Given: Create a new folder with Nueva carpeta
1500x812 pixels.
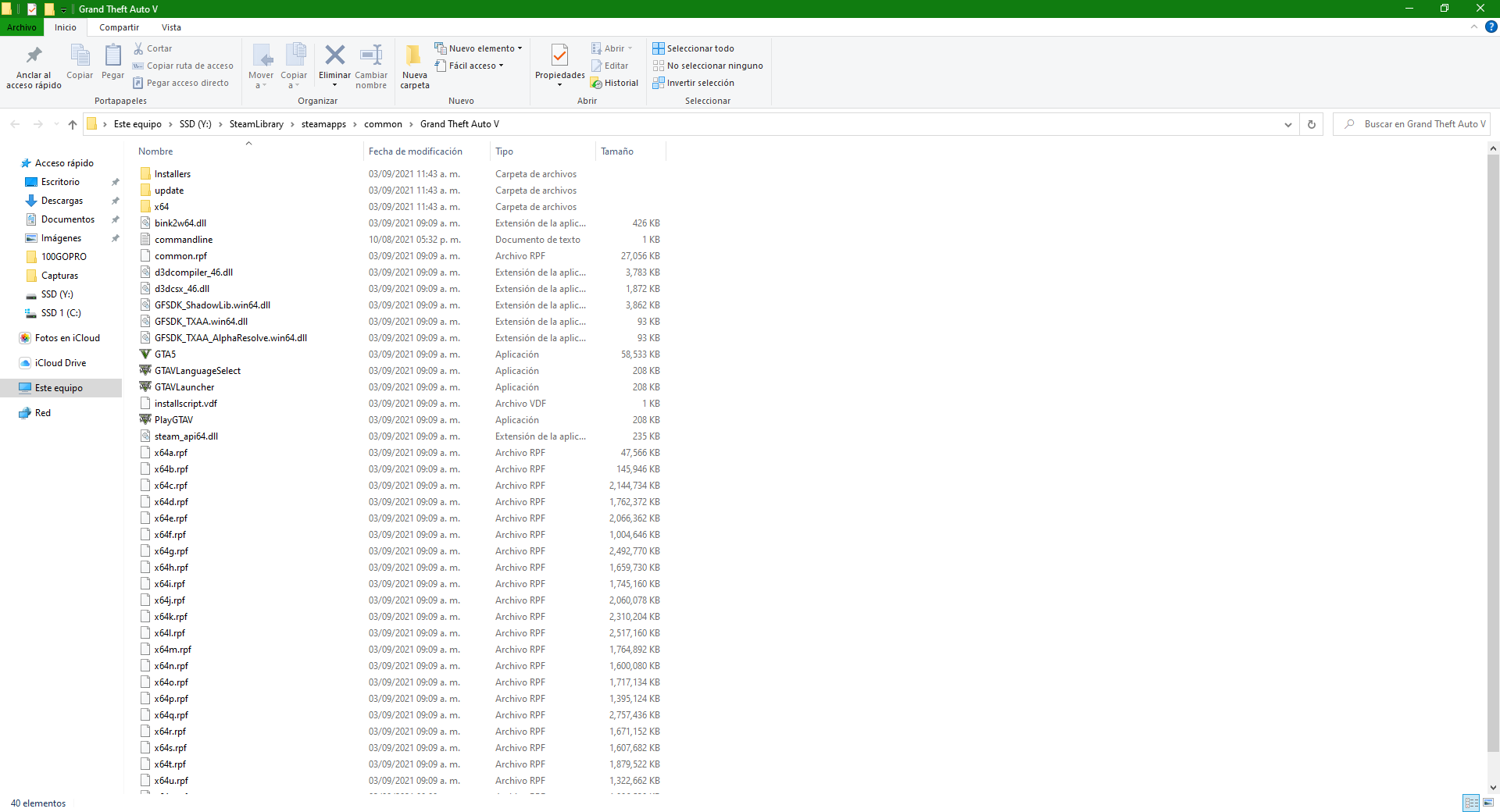Looking at the screenshot, I should [414, 56].
